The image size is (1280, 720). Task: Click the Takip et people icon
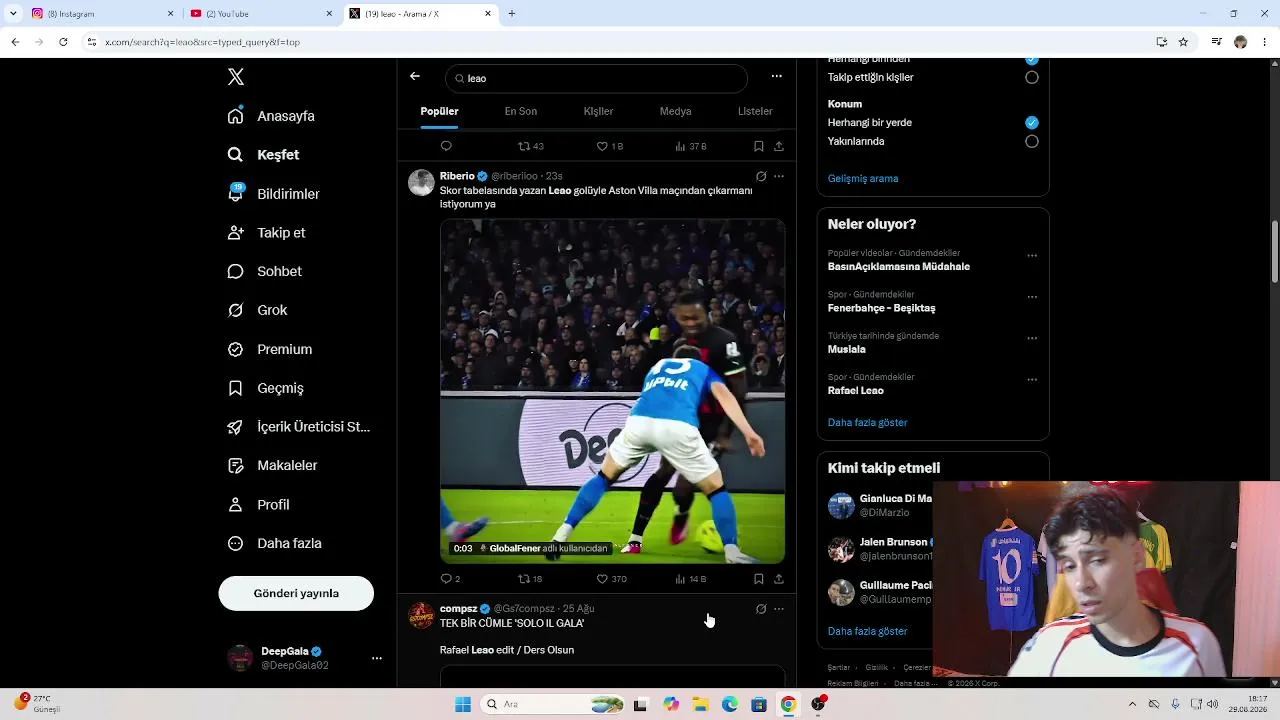[236, 233]
